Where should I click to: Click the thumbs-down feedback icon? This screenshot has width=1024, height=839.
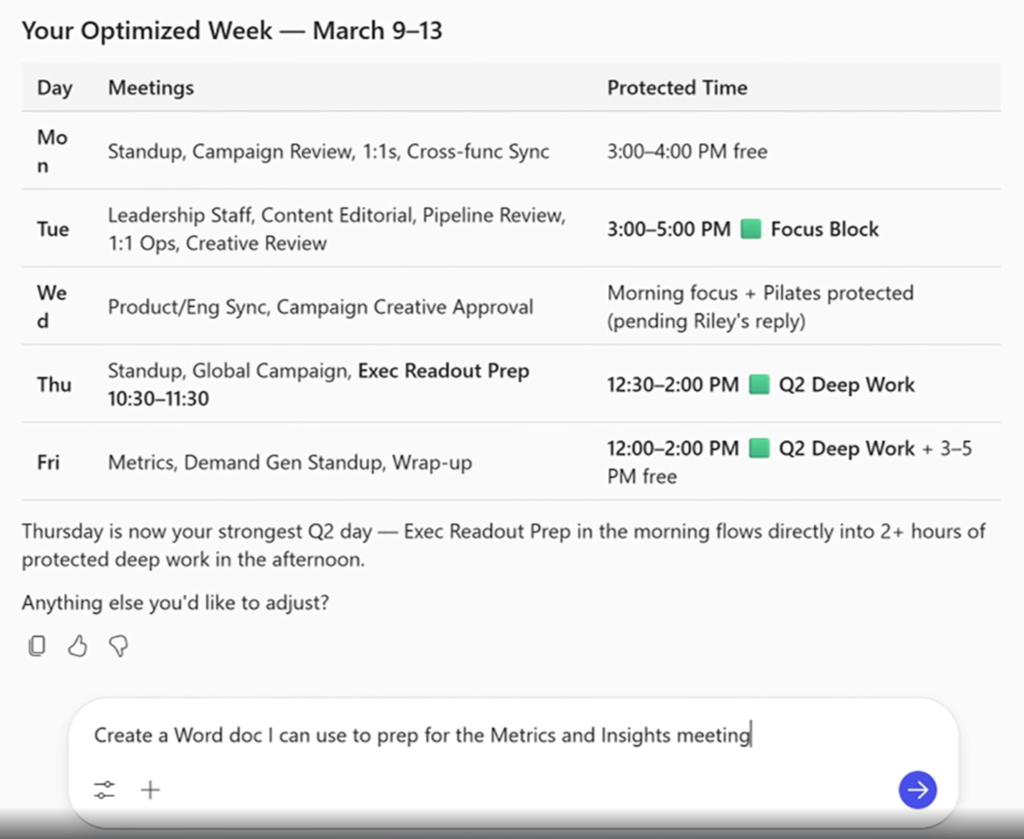118,646
